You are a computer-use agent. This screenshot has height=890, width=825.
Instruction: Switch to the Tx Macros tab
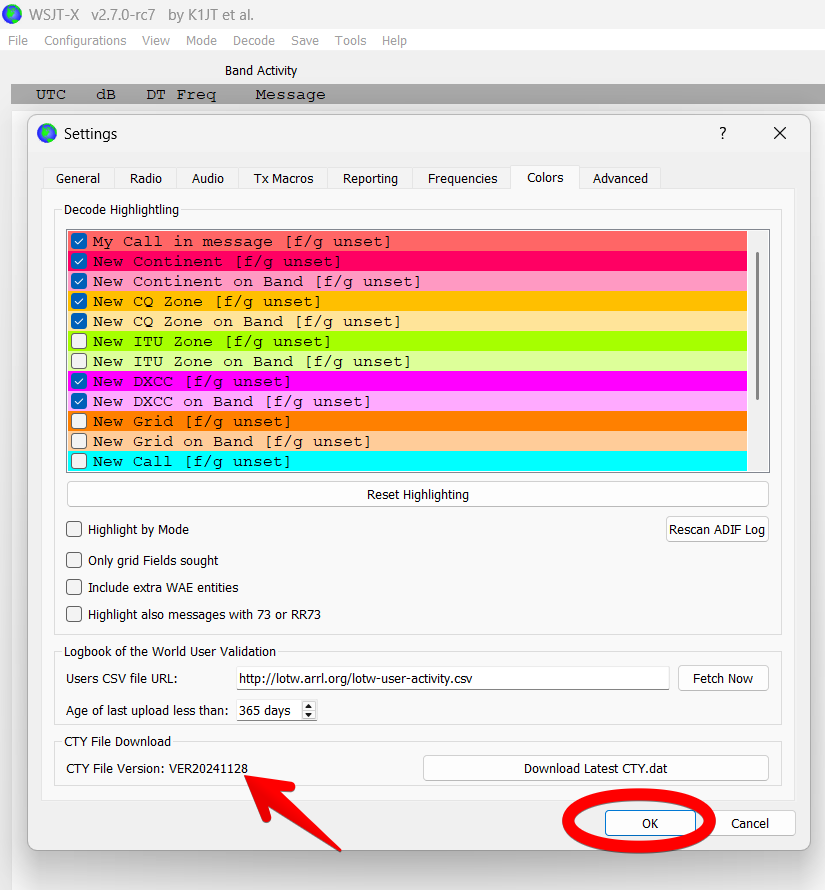tap(283, 178)
